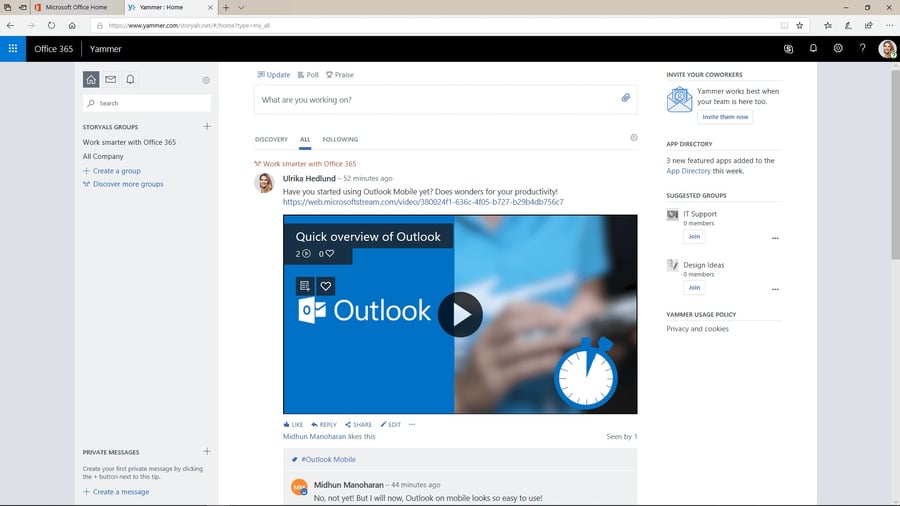Screen dimensions: 900x506
Task: Open browser reading view icon
Action: click(x=784, y=25)
